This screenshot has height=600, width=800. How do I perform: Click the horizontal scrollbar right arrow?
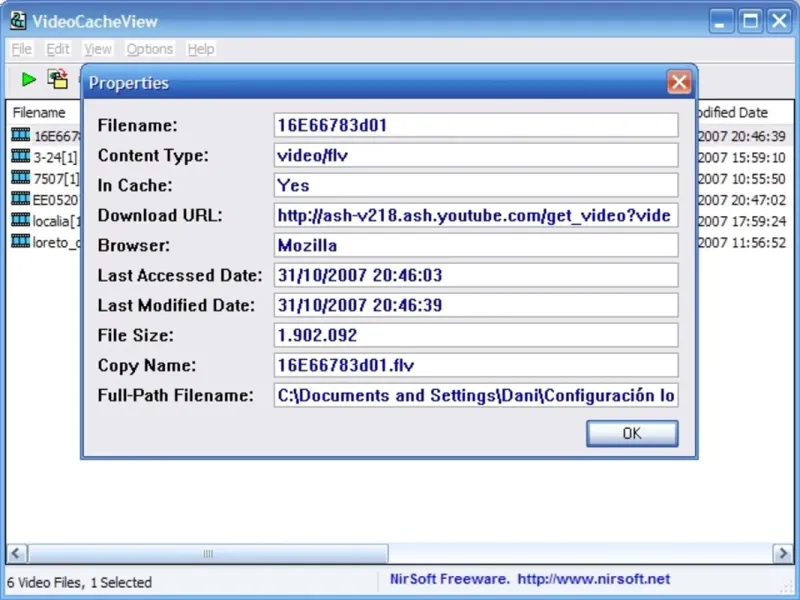(783, 554)
